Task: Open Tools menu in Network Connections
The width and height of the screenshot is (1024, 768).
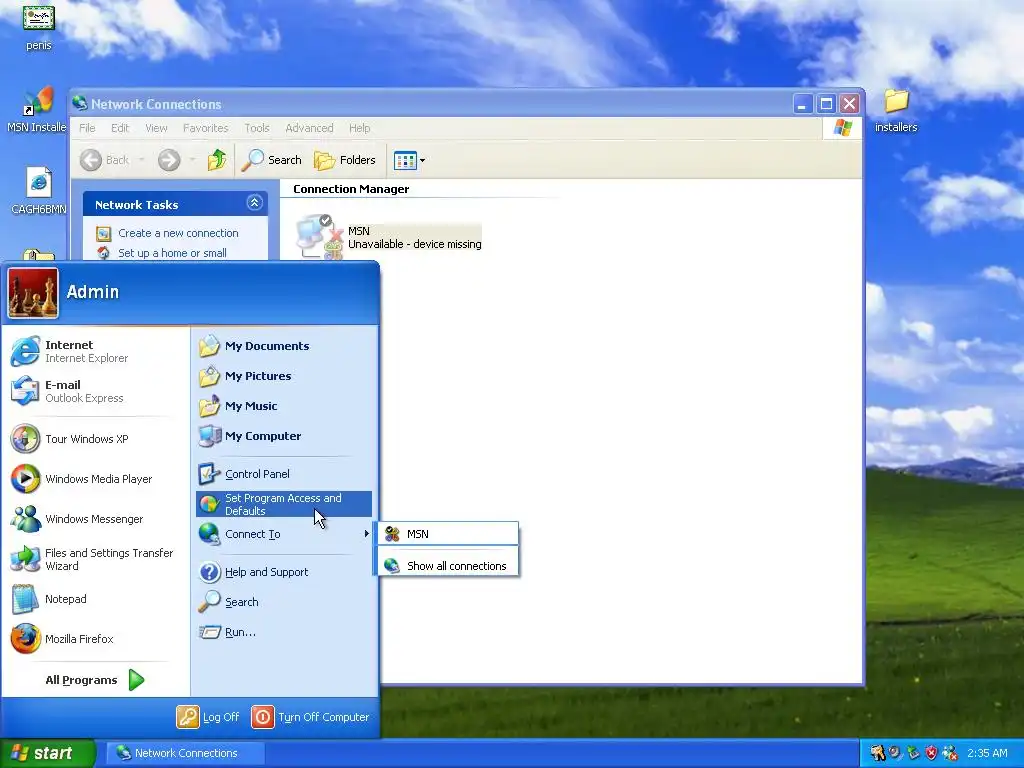Action: [257, 128]
